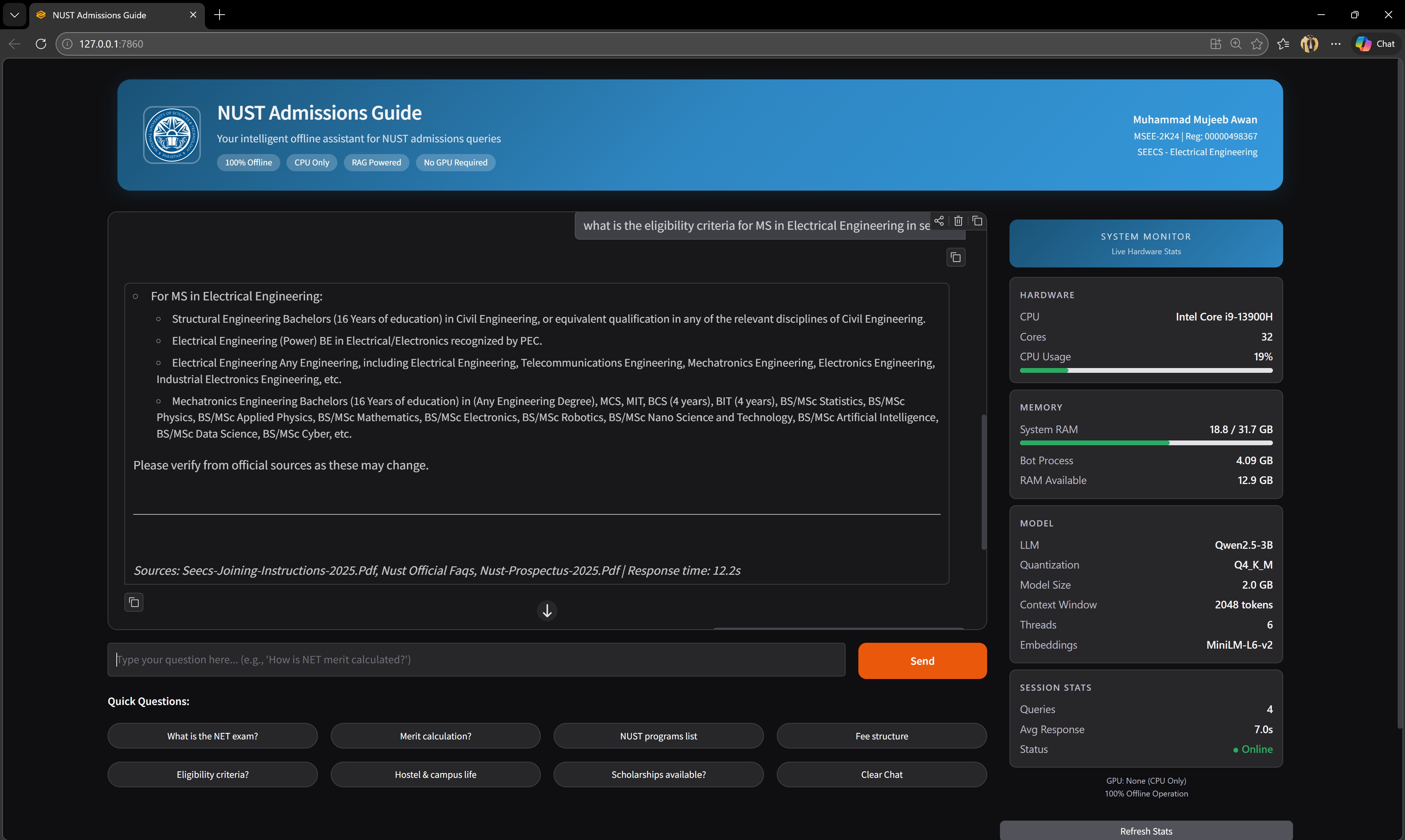Select 'NUST programs list' quick question

[x=658, y=736]
